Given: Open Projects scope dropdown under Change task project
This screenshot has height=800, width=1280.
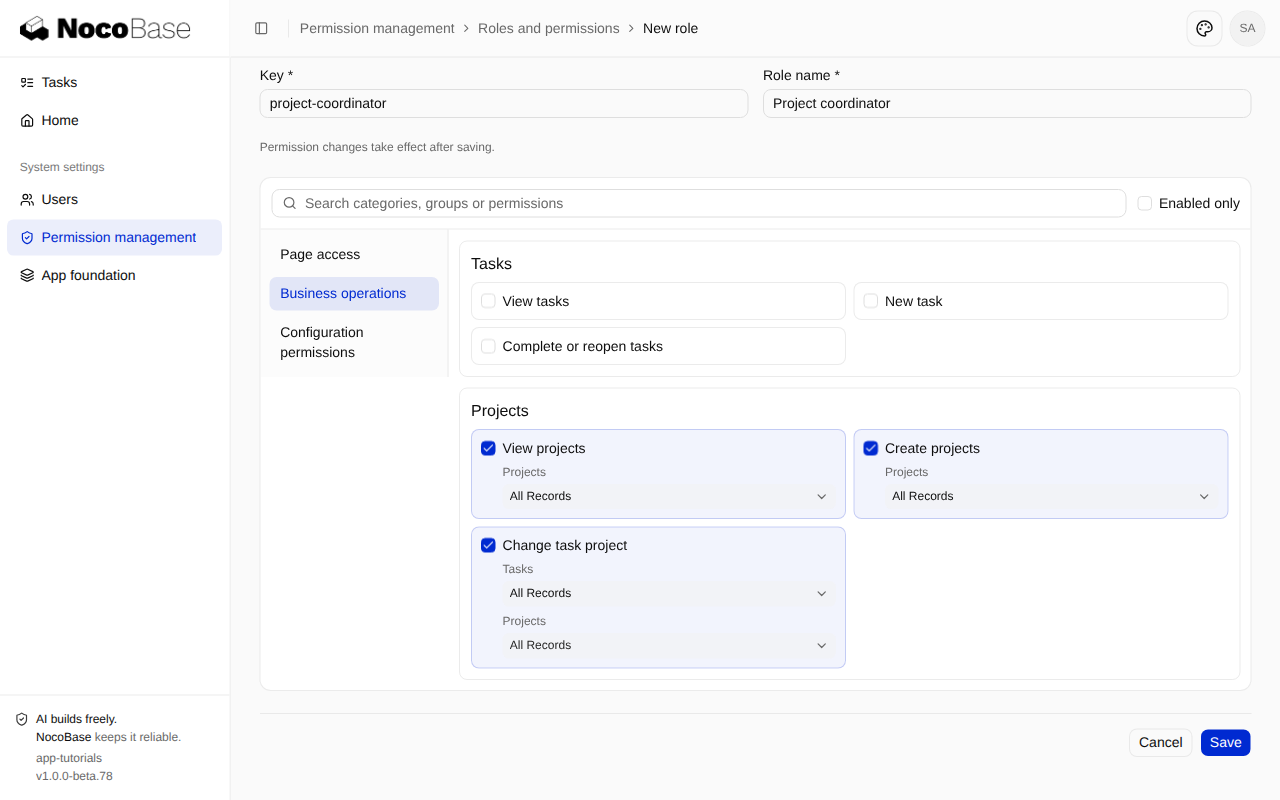Looking at the screenshot, I should point(669,645).
